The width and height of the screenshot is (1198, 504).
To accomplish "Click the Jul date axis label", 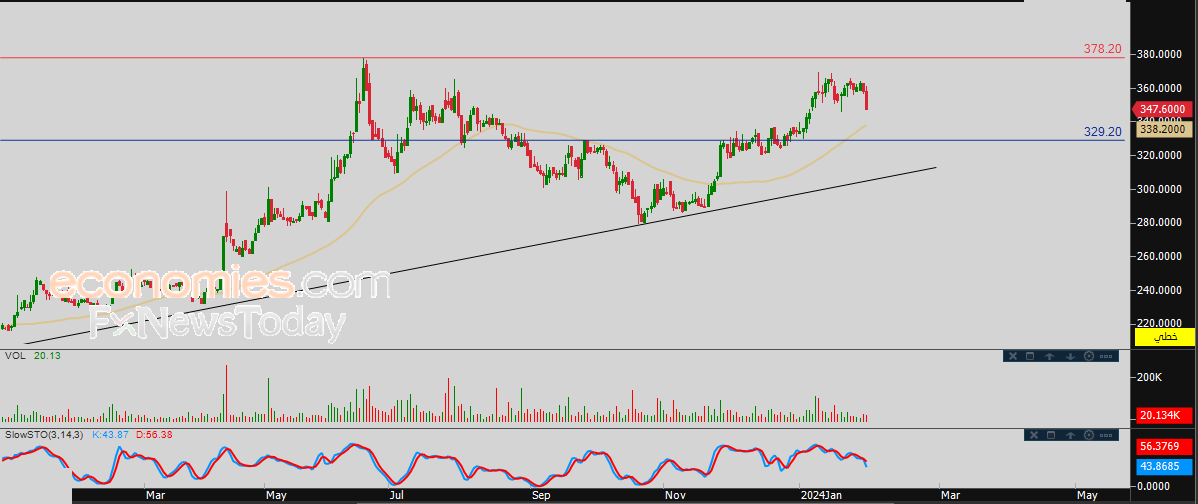I will [396, 495].
